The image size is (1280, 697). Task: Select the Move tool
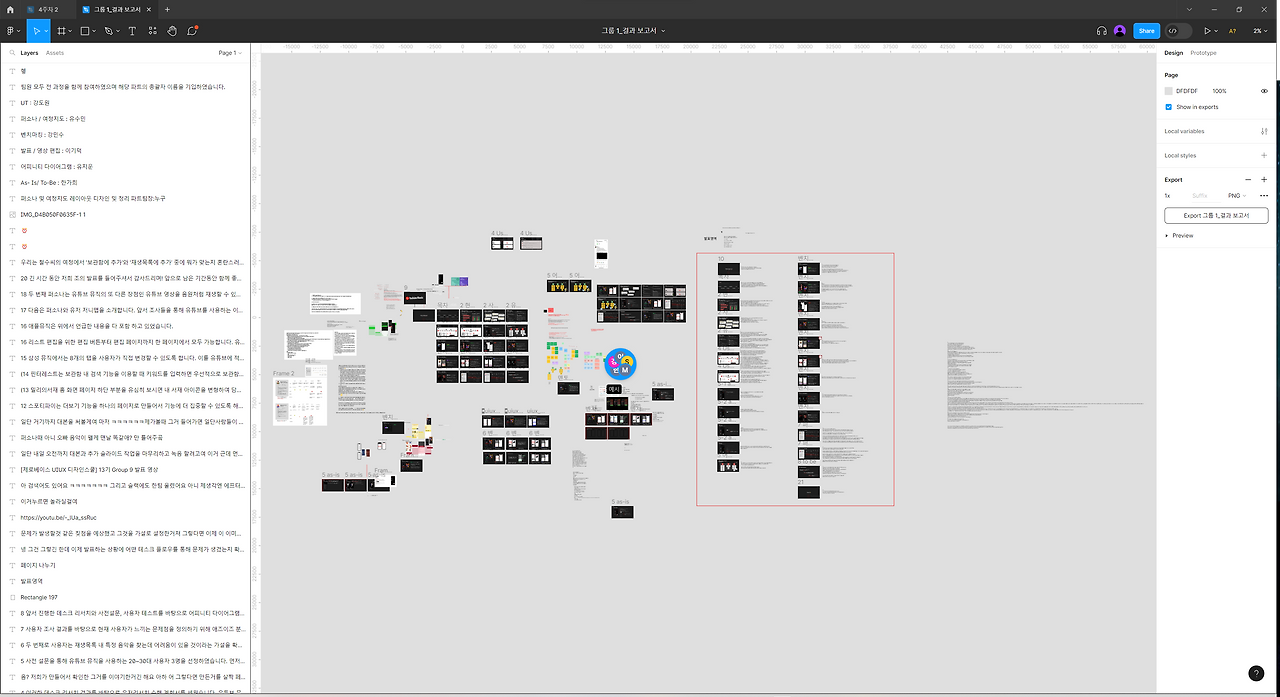pos(35,31)
